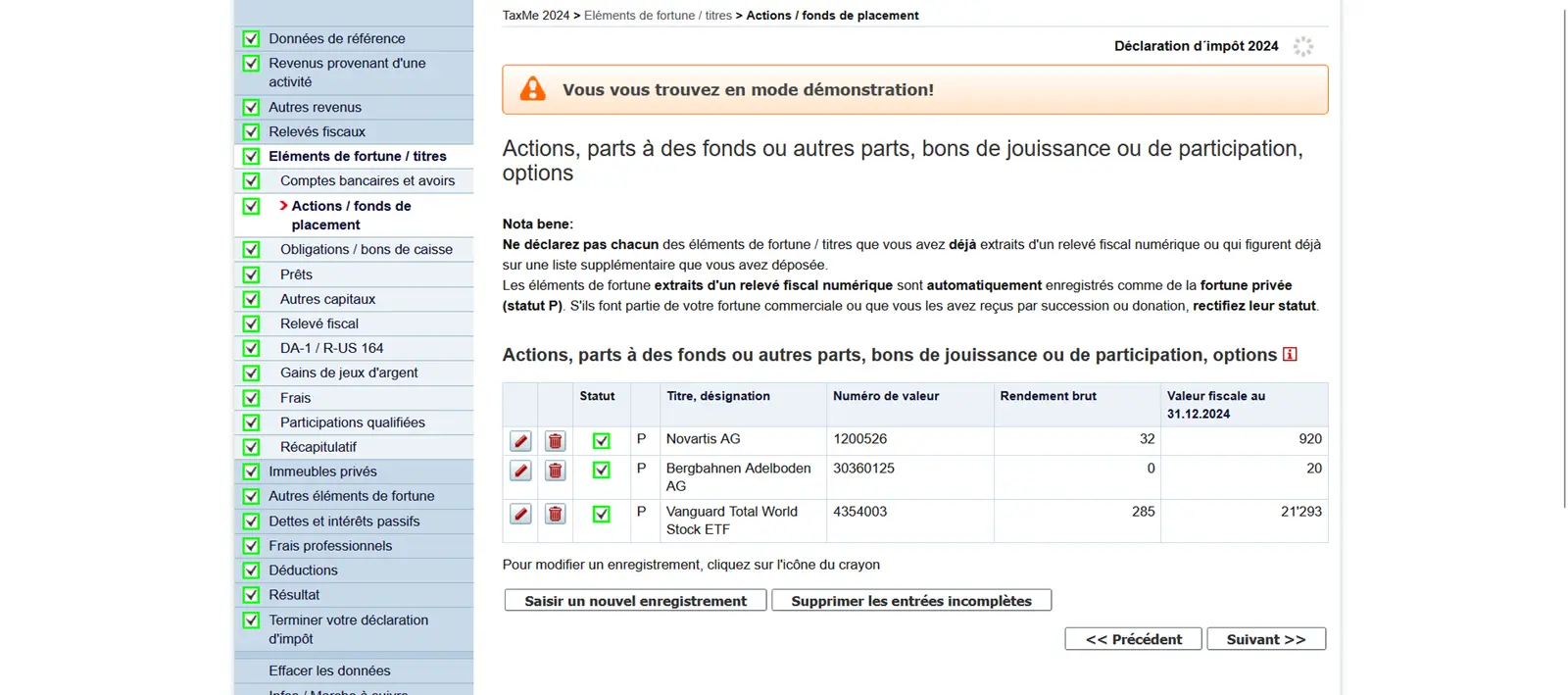
Task: Go to DA-1 / R-US 164 subsection
Action: click(331, 348)
